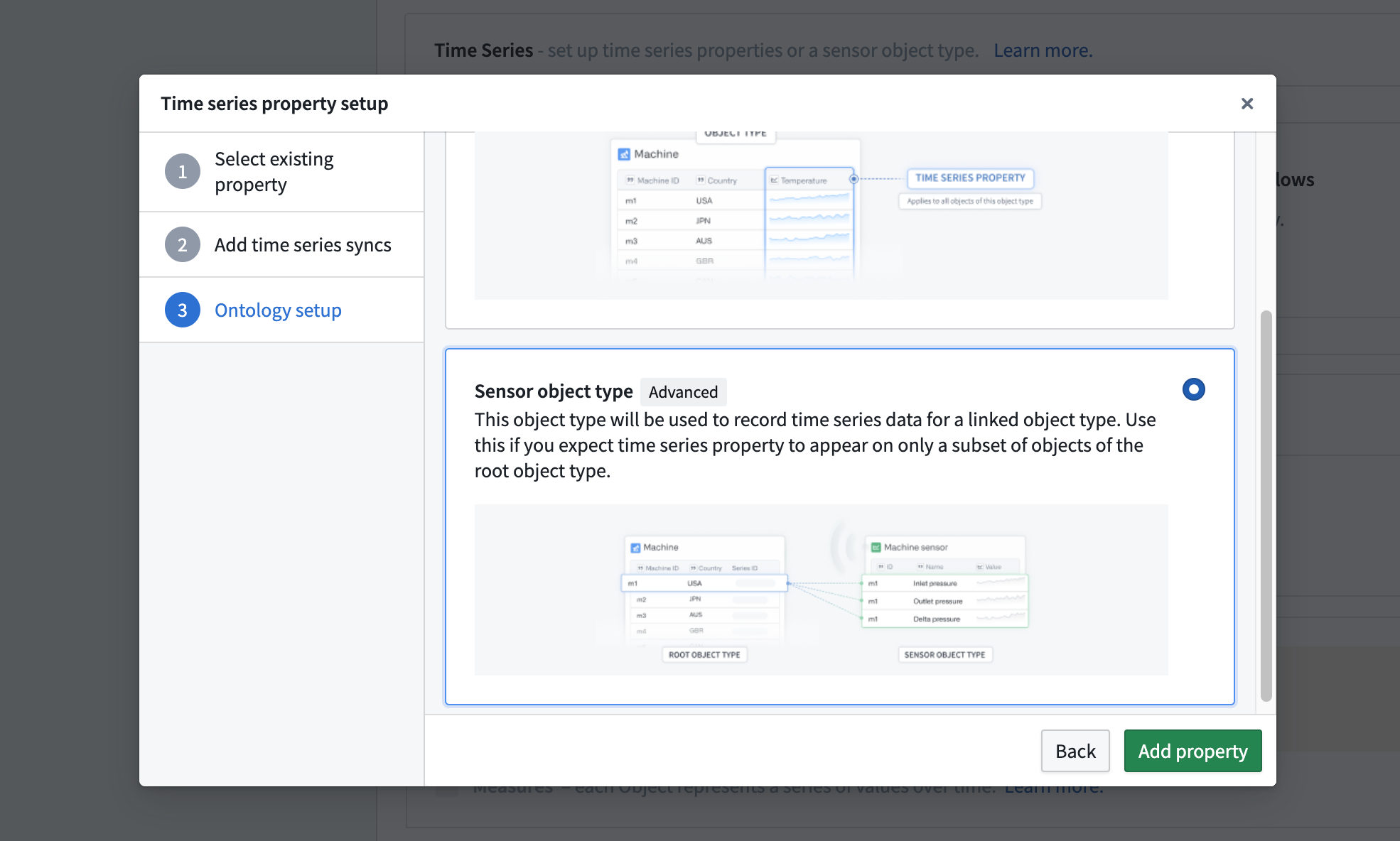Click the green Add property button
This screenshot has height=841, width=1400.
1192,751
